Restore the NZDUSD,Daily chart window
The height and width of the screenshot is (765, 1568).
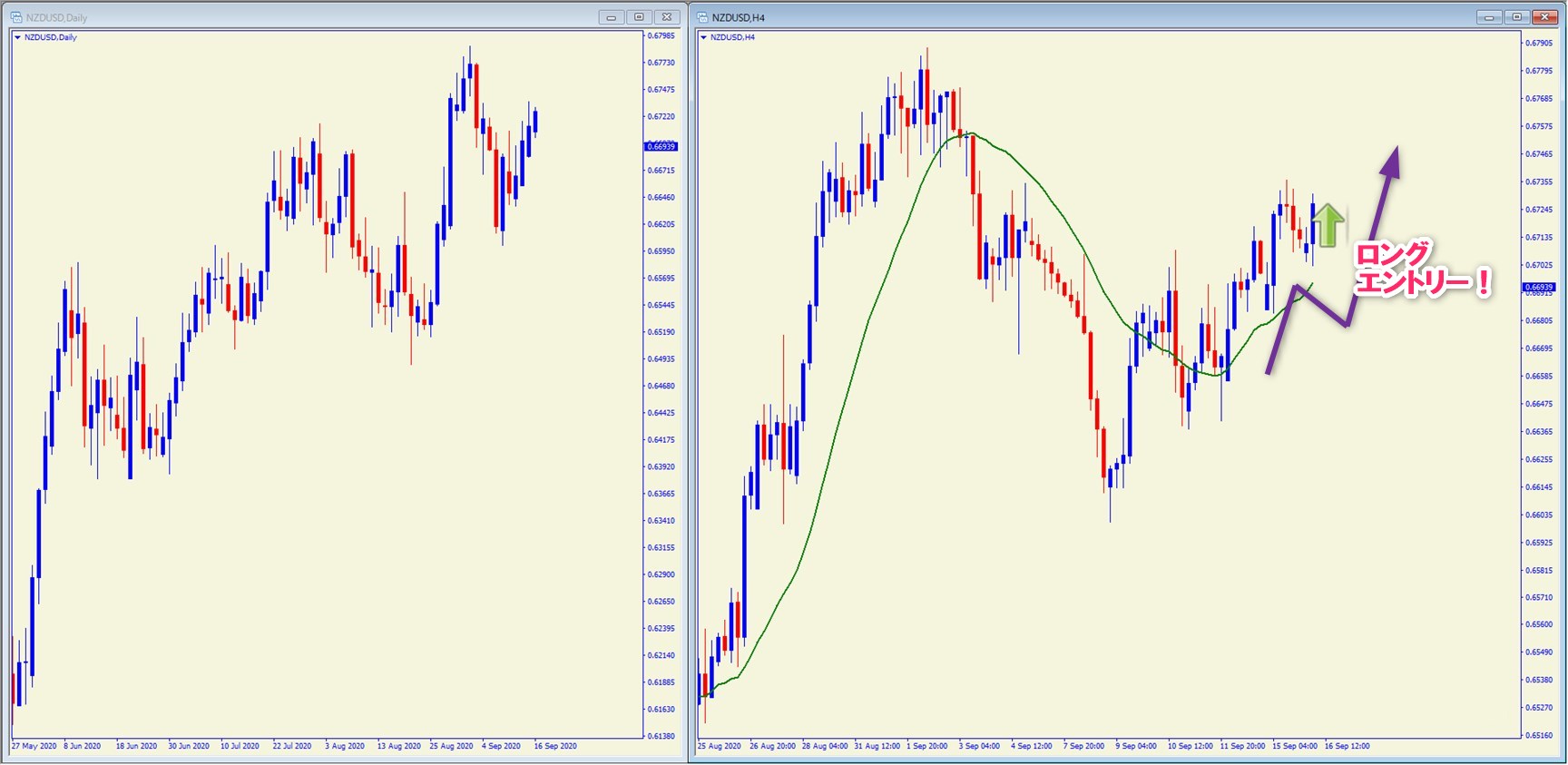[639, 17]
